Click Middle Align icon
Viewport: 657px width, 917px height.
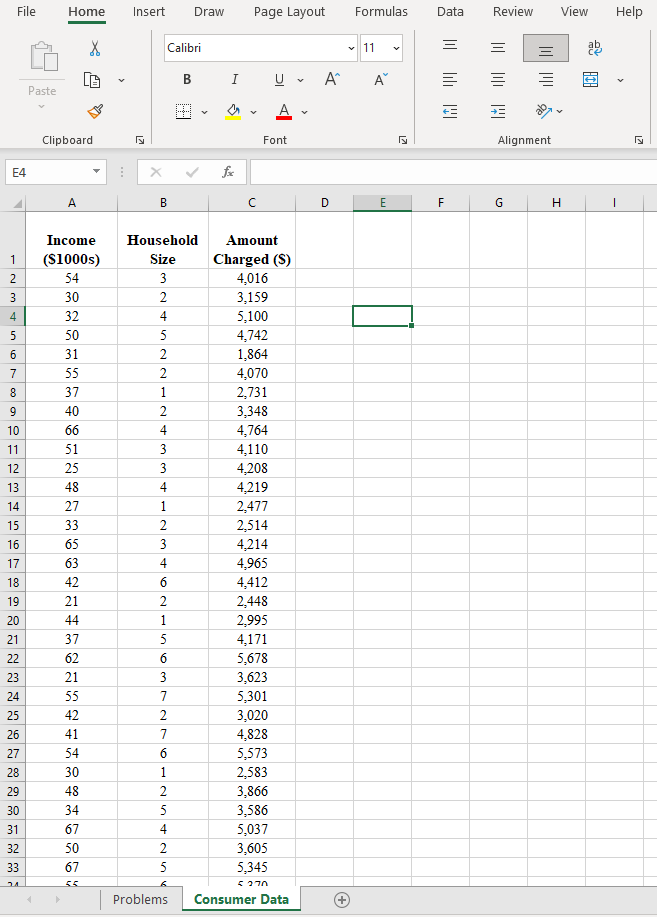coord(498,48)
